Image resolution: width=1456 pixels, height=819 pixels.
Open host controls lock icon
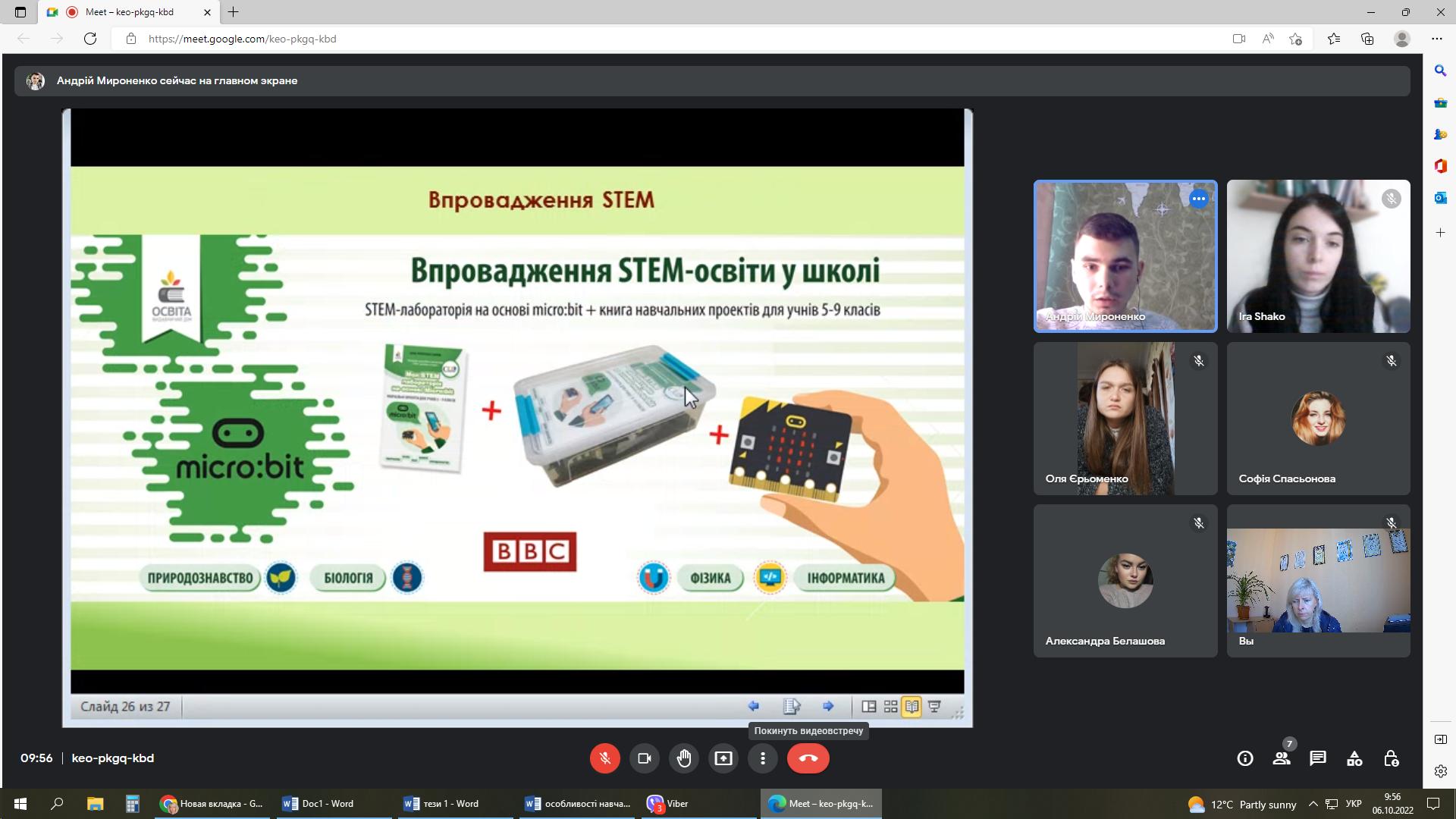1391,758
